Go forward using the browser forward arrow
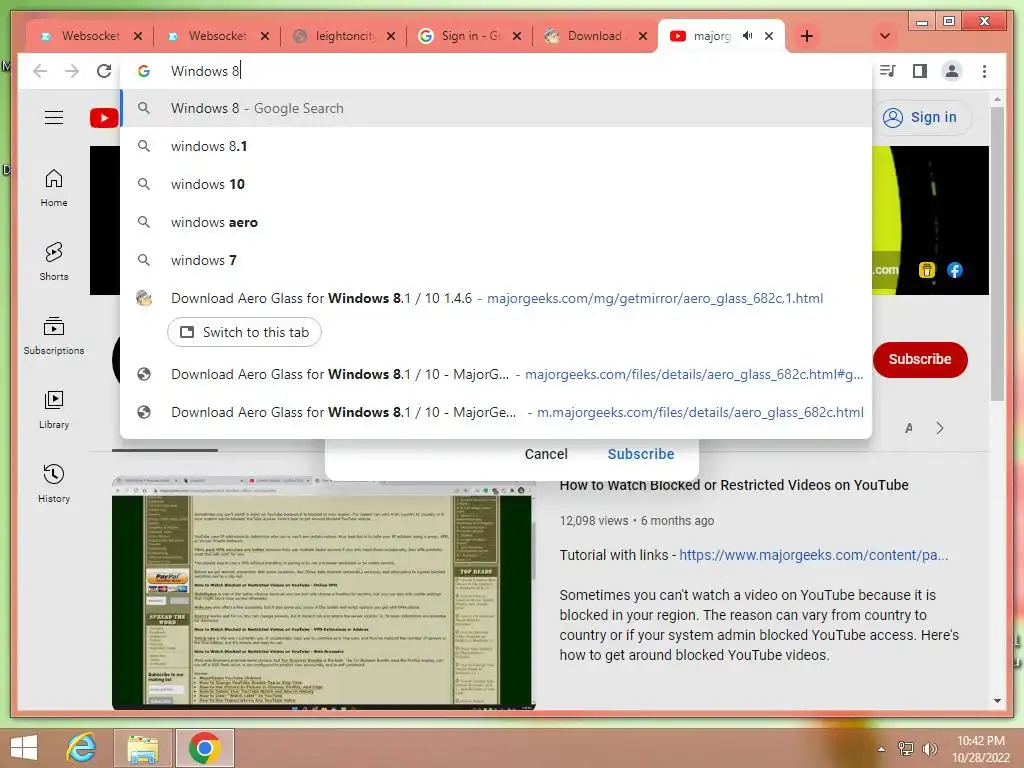Screen dimensions: 1024x768 pyautogui.click(x=72, y=71)
